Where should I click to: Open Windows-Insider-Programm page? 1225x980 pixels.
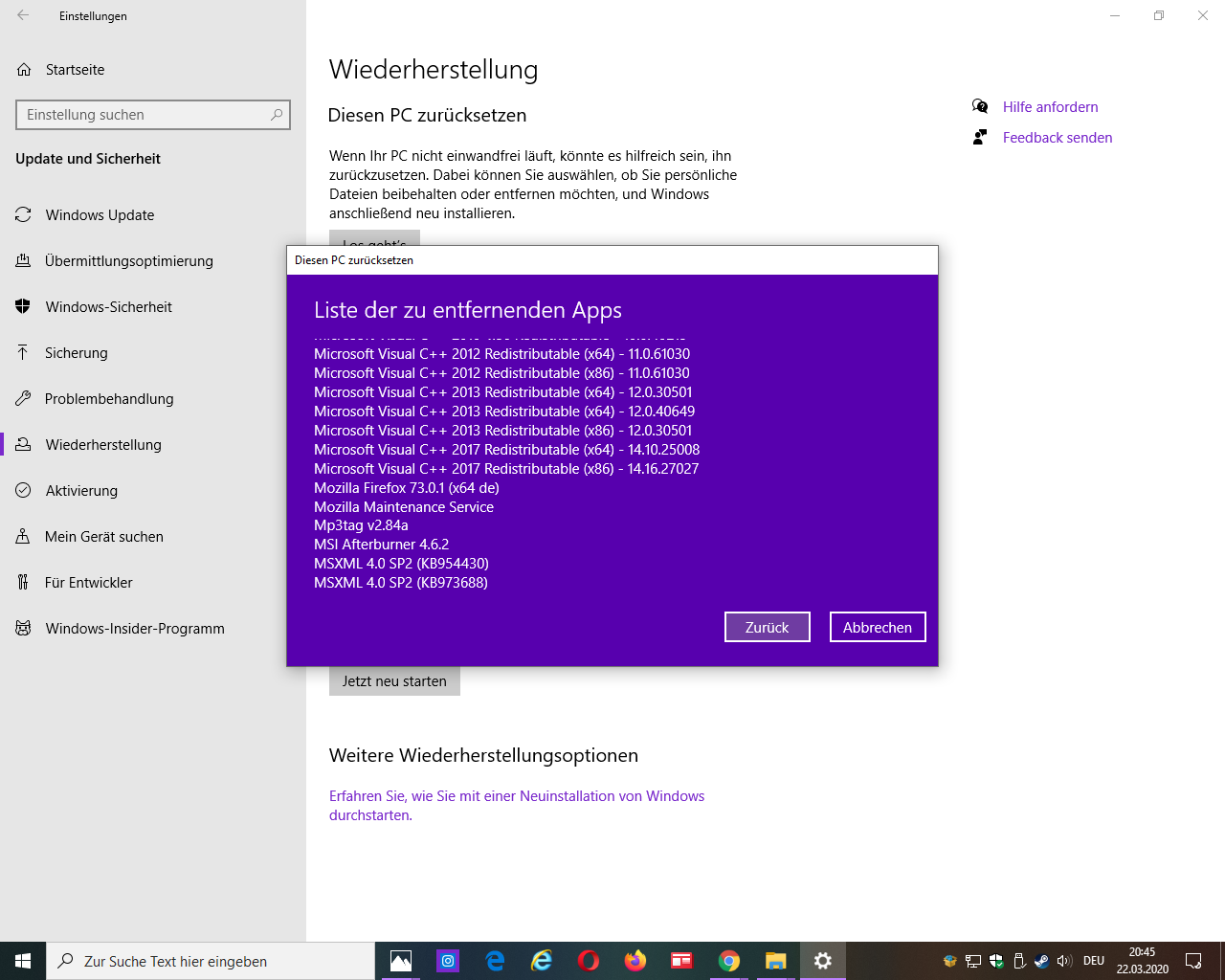[x=135, y=629]
